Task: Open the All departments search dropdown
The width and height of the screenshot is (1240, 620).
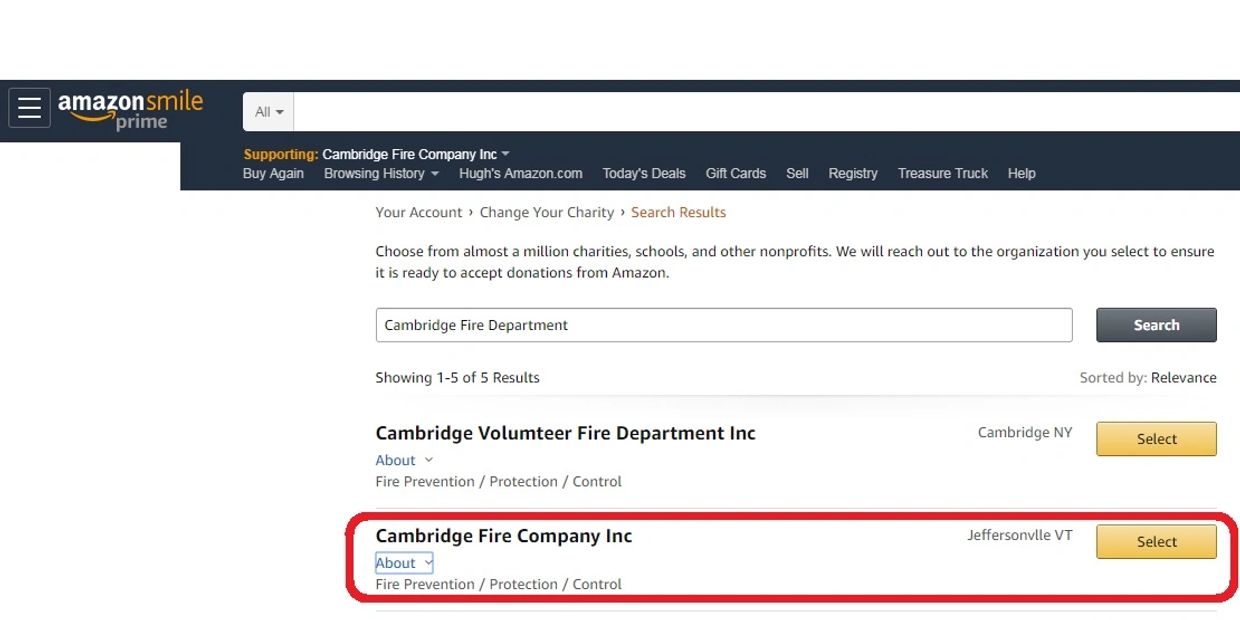Action: pyautogui.click(x=268, y=112)
